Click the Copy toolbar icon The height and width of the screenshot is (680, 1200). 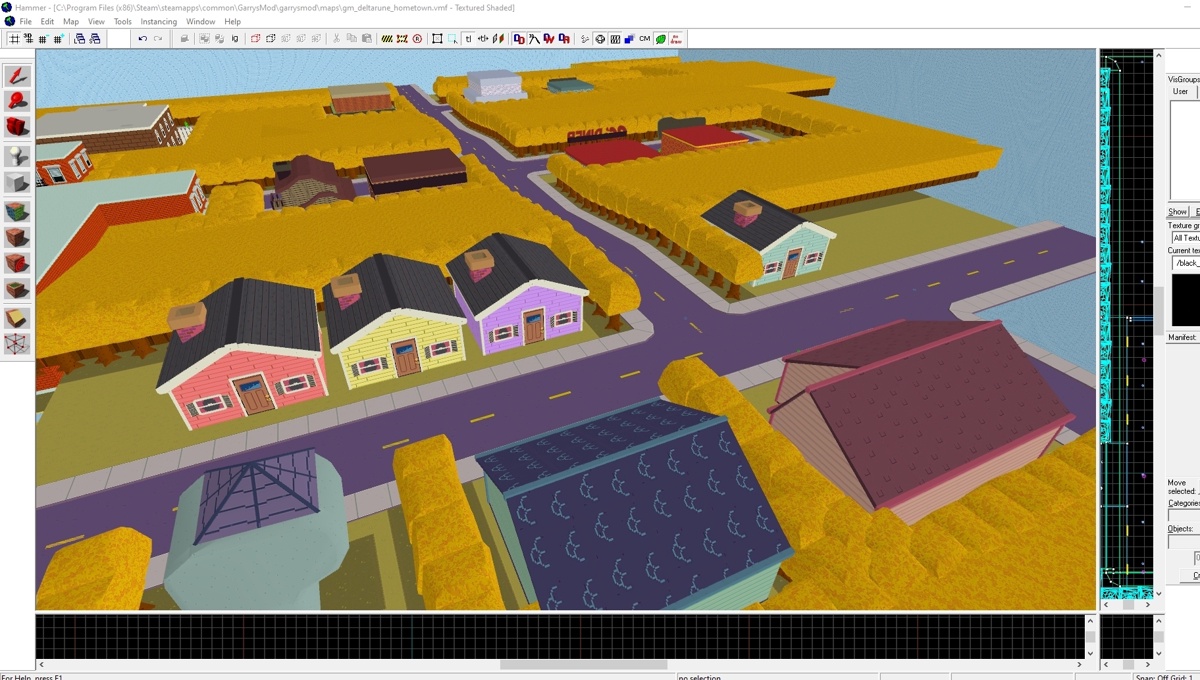(351, 39)
